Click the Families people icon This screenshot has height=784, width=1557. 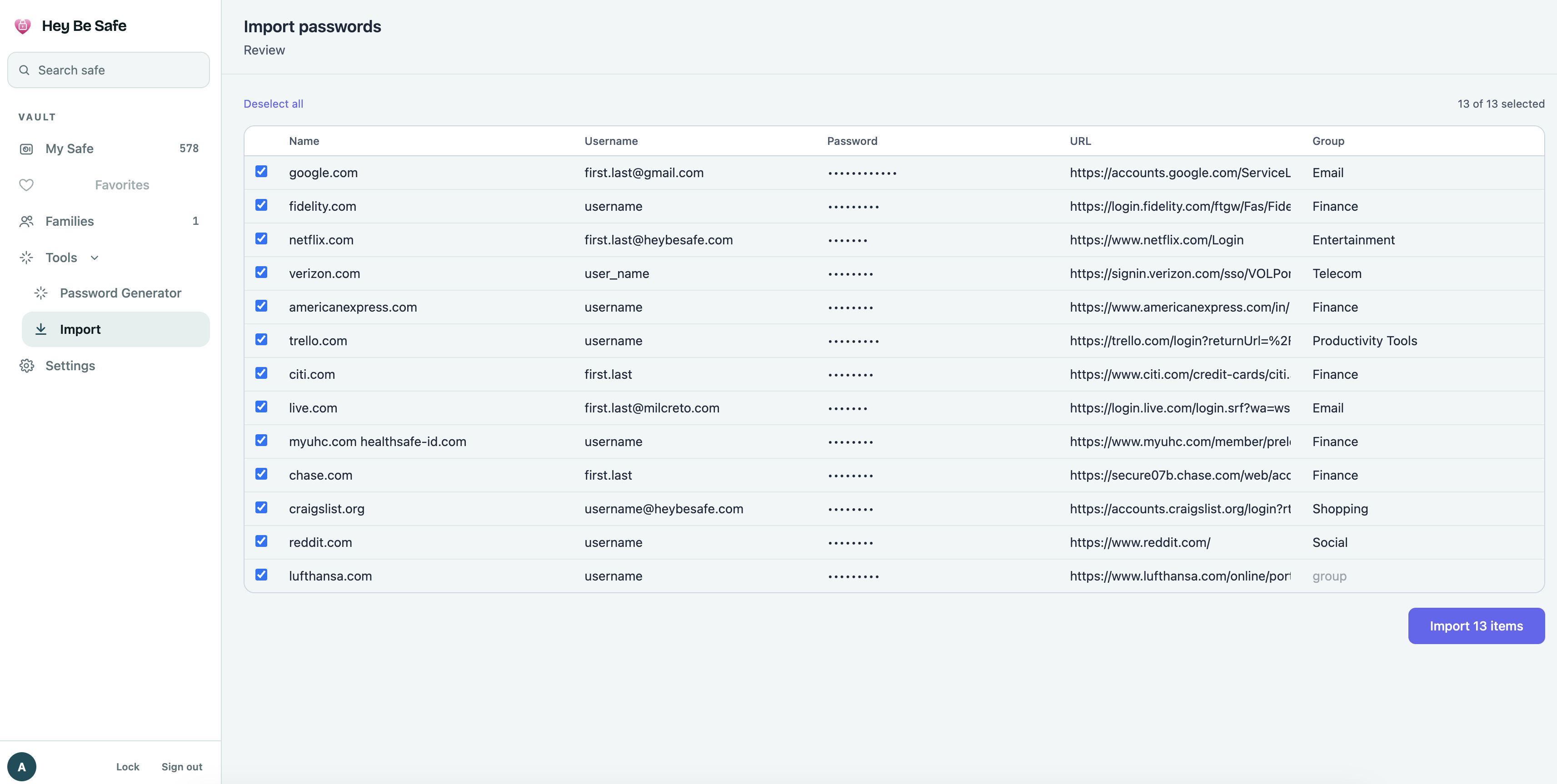27,221
